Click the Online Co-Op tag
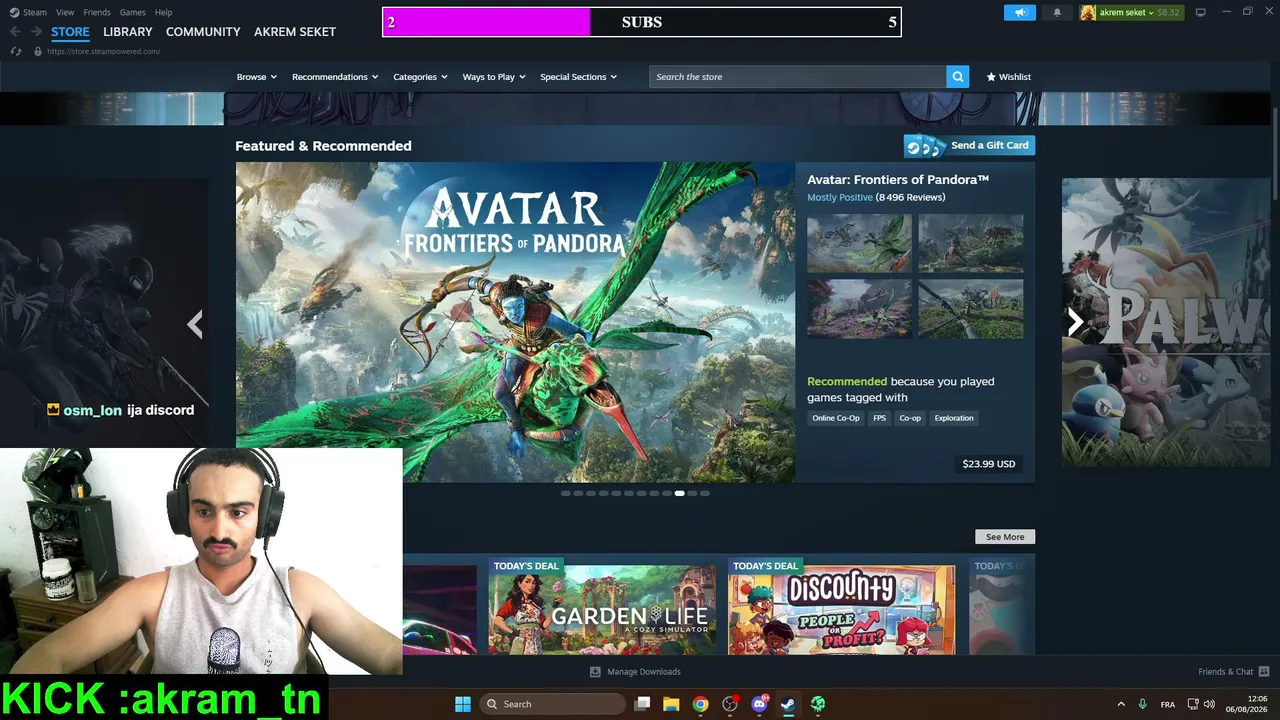This screenshot has height=720, width=1280. pos(836,418)
